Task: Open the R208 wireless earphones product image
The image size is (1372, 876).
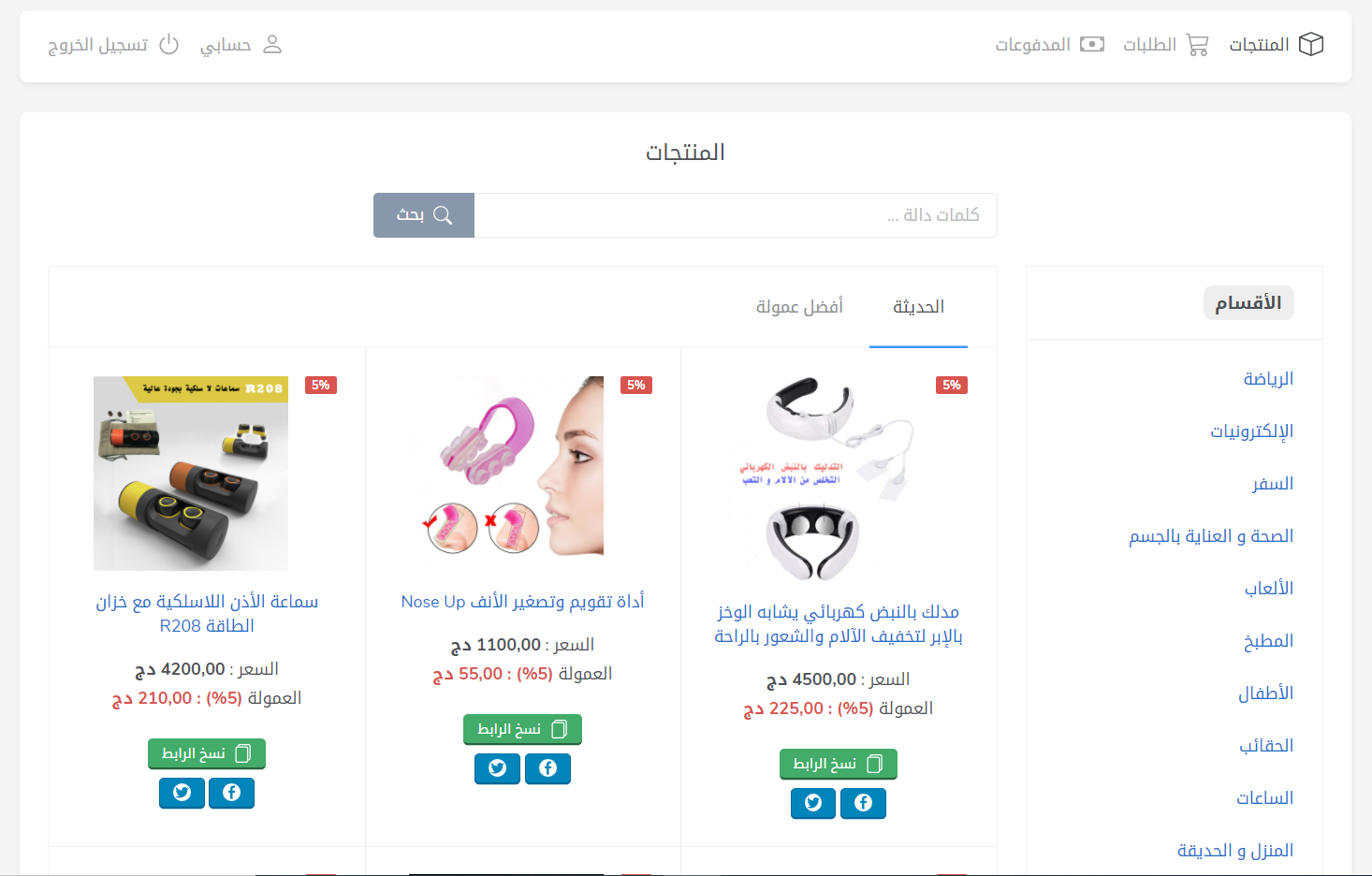Action: click(191, 474)
